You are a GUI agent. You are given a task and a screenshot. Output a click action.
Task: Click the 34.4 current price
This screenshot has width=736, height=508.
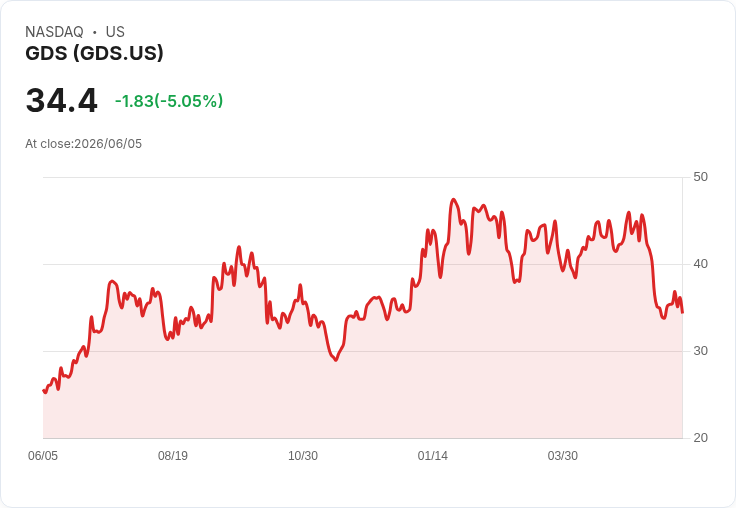(61, 100)
